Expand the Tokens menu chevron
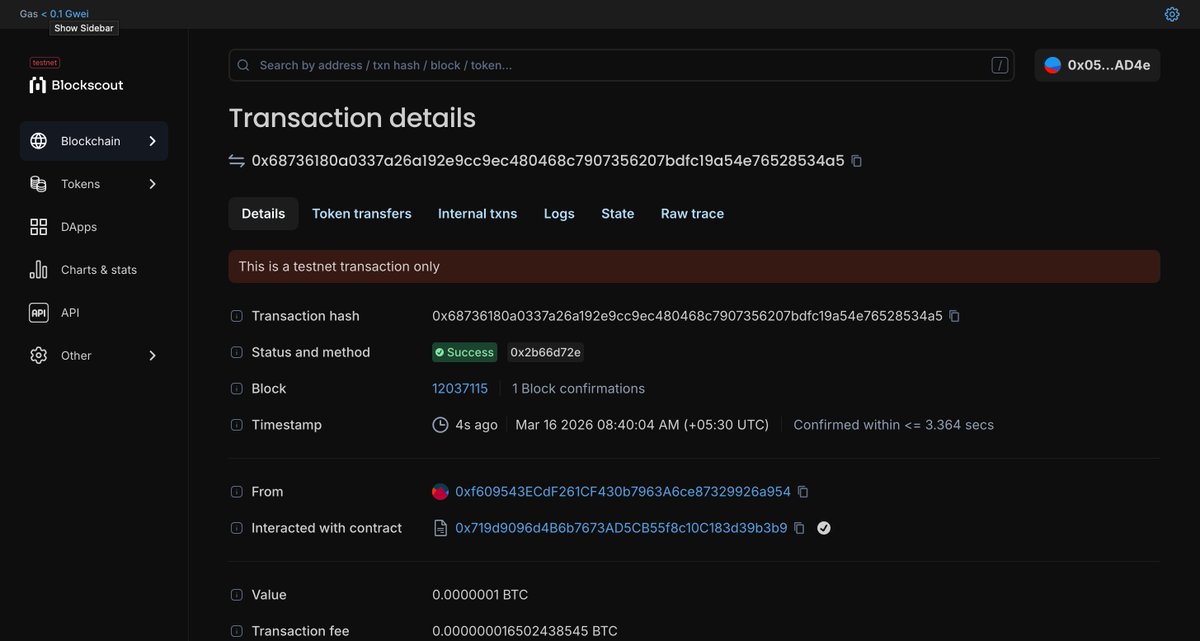Screen dimensions: 1200x641 [x=152, y=184]
